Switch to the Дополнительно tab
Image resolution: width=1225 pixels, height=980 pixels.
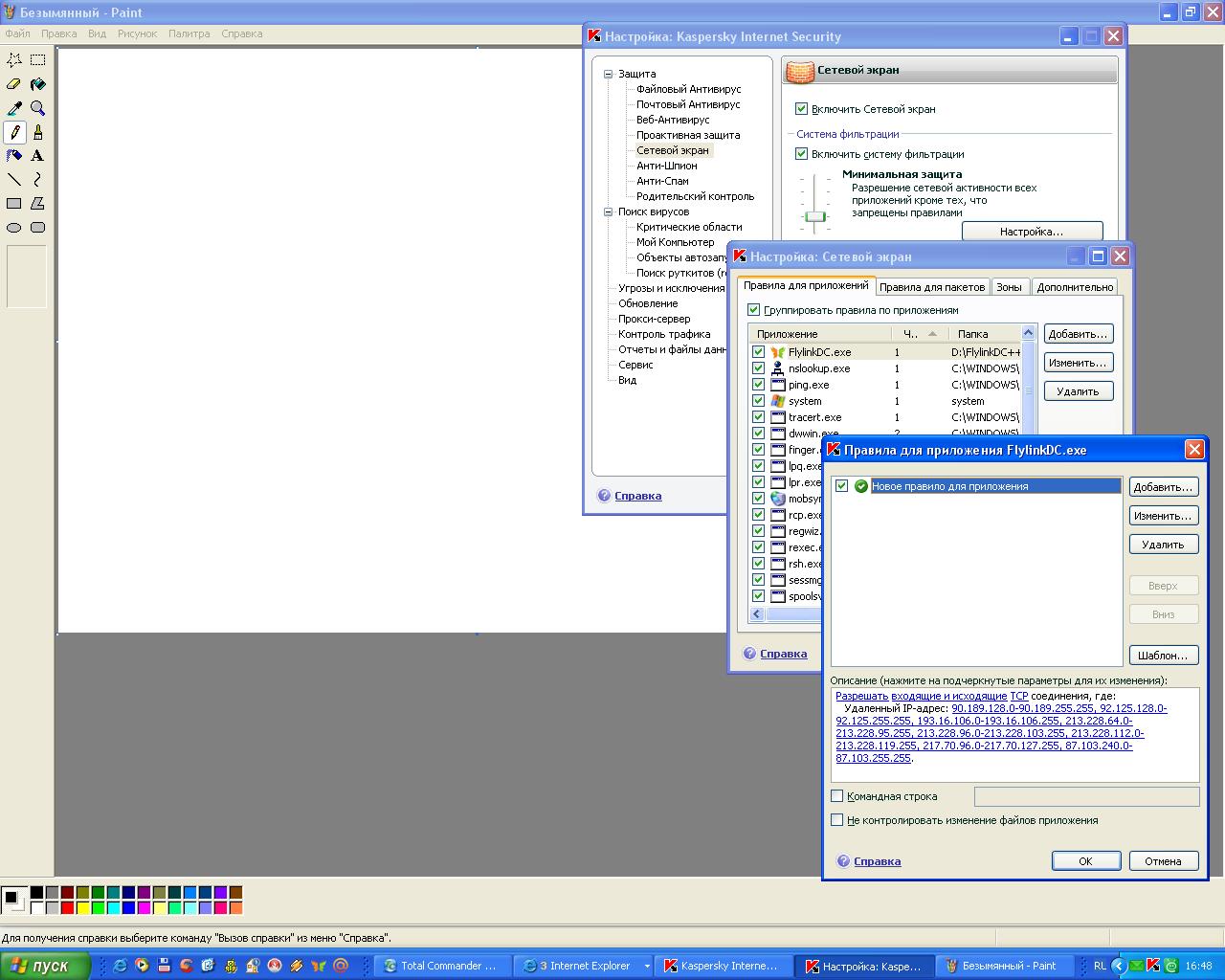pyautogui.click(x=1075, y=287)
